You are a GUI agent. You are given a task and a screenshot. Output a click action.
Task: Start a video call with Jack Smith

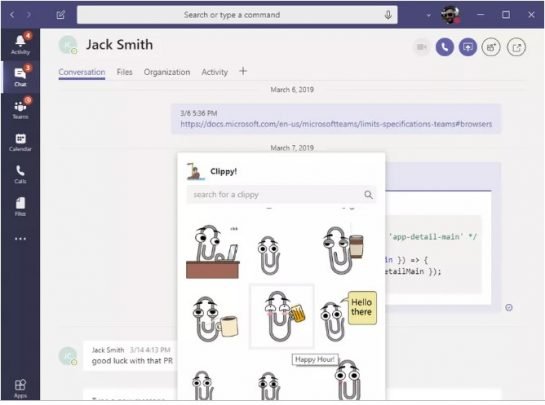click(422, 47)
